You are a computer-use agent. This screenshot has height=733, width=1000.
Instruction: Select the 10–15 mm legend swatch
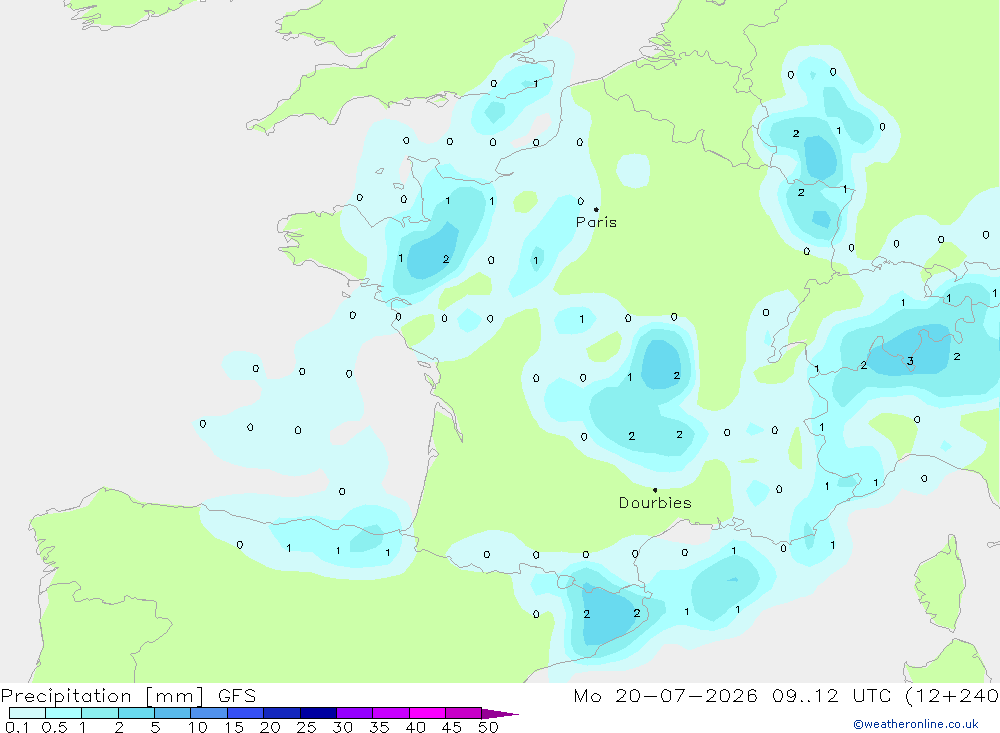(209, 713)
